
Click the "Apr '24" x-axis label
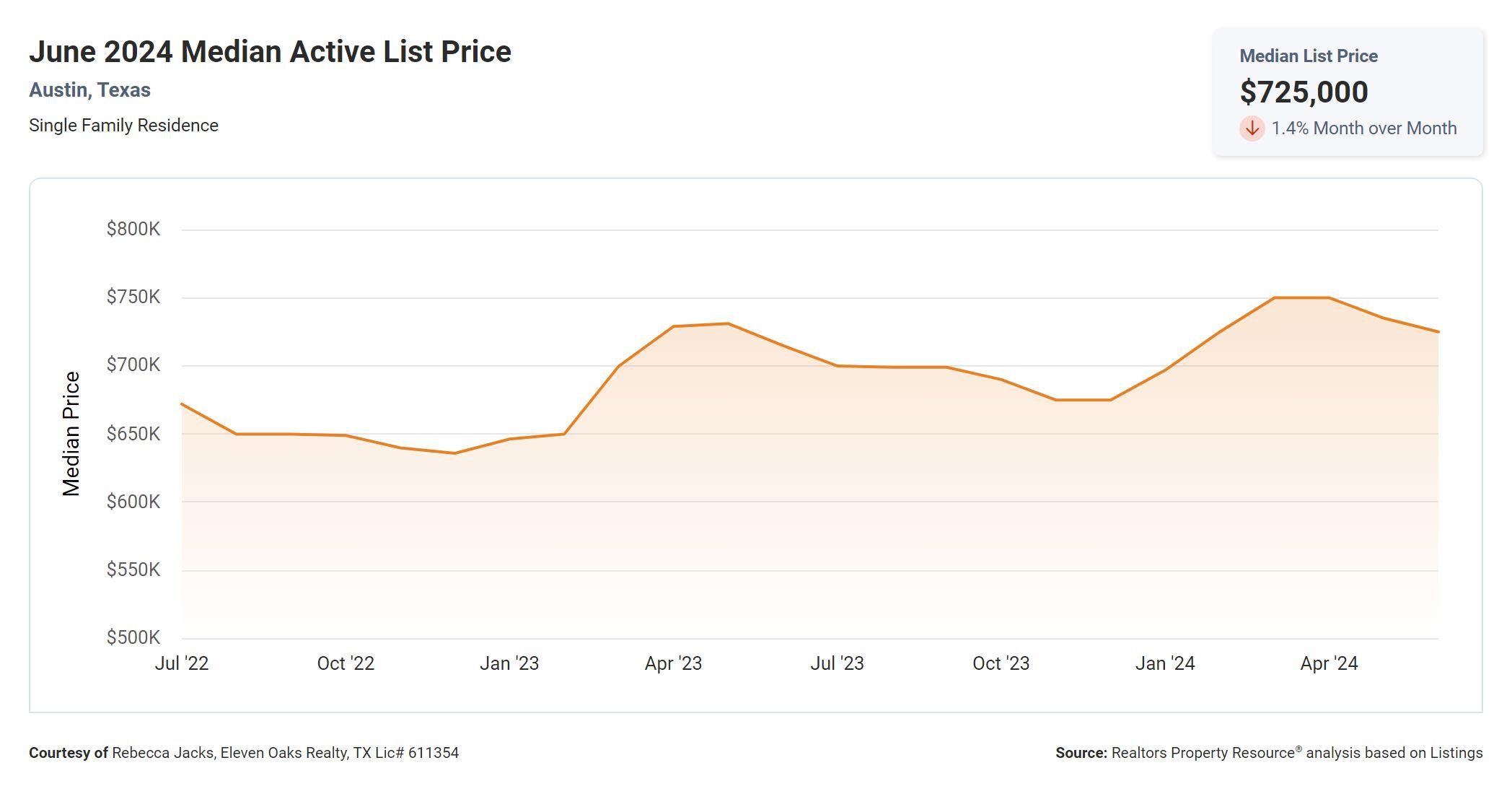click(x=1329, y=663)
